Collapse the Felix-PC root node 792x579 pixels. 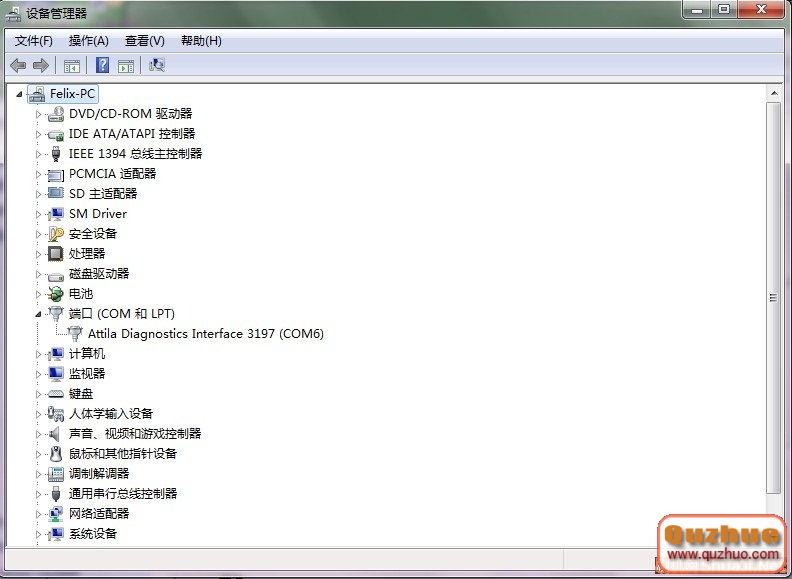pyautogui.click(x=19, y=94)
